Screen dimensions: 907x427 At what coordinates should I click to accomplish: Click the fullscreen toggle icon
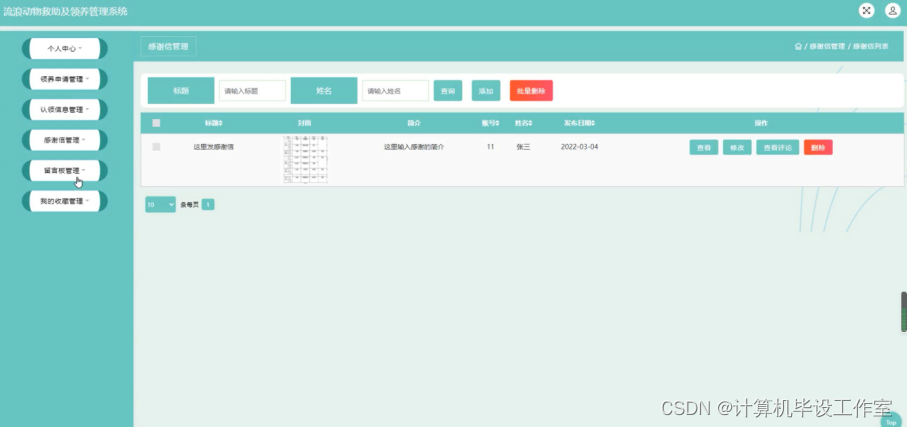coord(867,10)
